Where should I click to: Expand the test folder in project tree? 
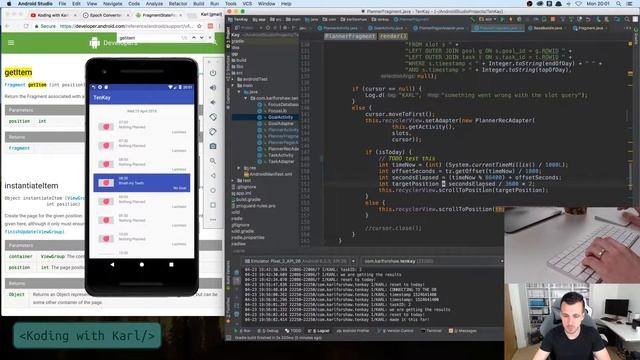pos(233,180)
